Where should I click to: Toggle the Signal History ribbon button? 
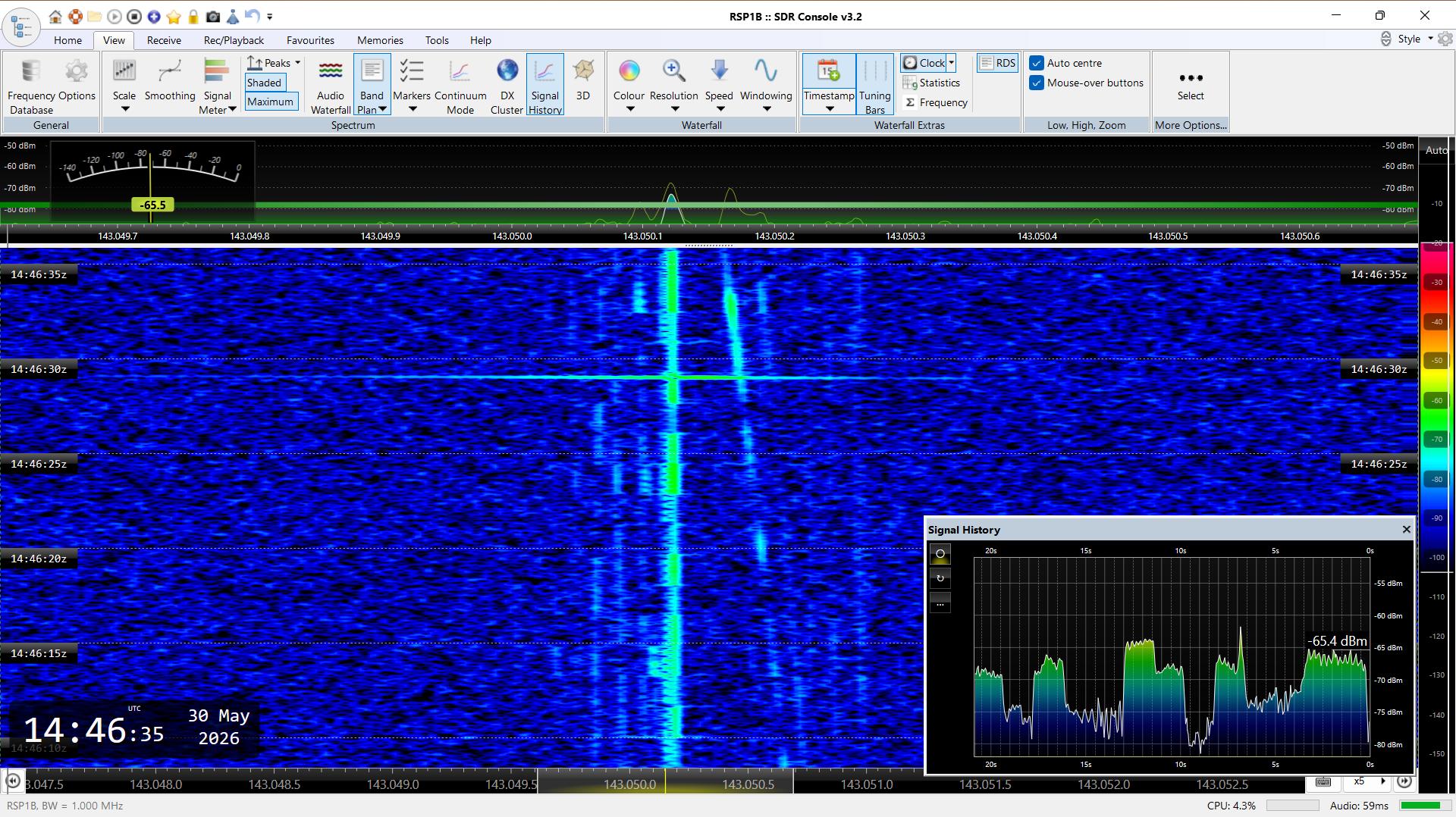544,86
